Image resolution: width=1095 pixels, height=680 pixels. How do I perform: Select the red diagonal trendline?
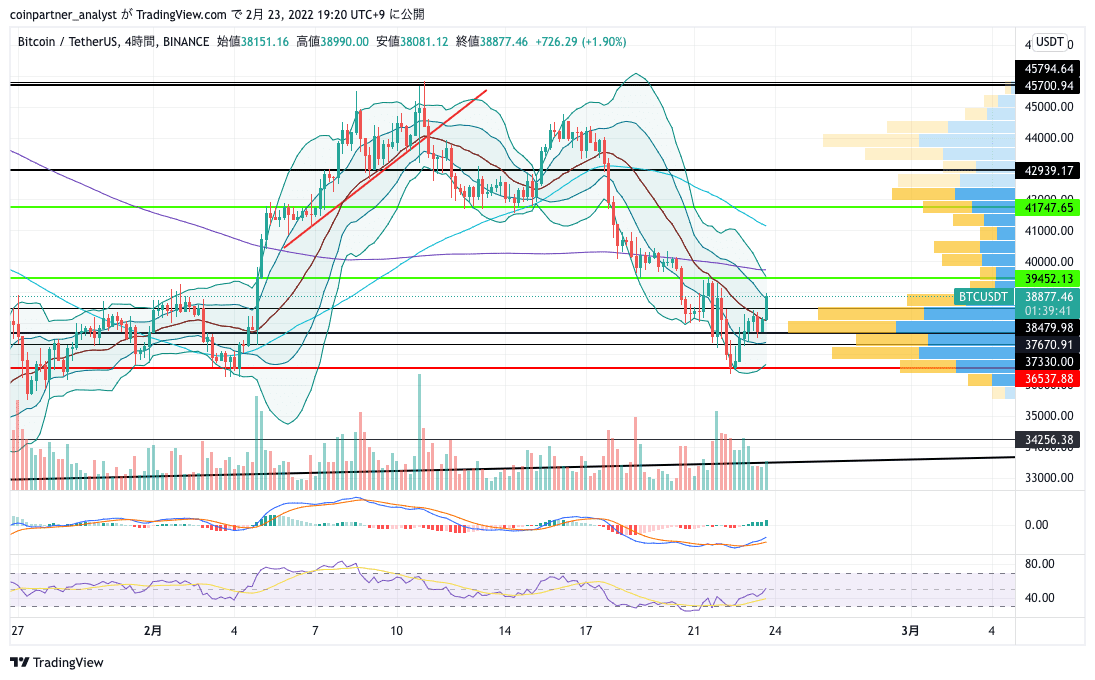[x=385, y=168]
